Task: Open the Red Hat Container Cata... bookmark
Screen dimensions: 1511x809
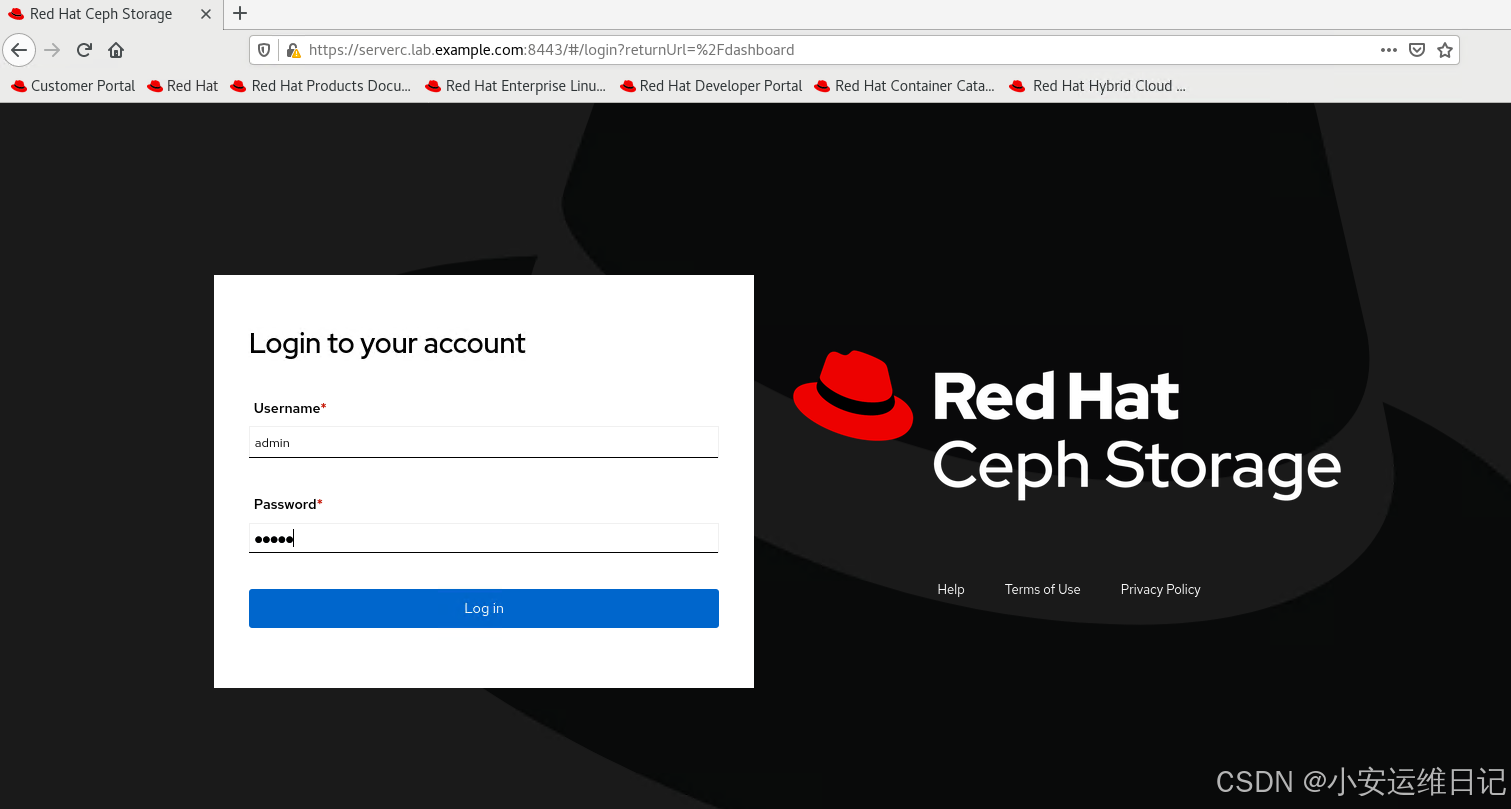Action: click(x=905, y=86)
